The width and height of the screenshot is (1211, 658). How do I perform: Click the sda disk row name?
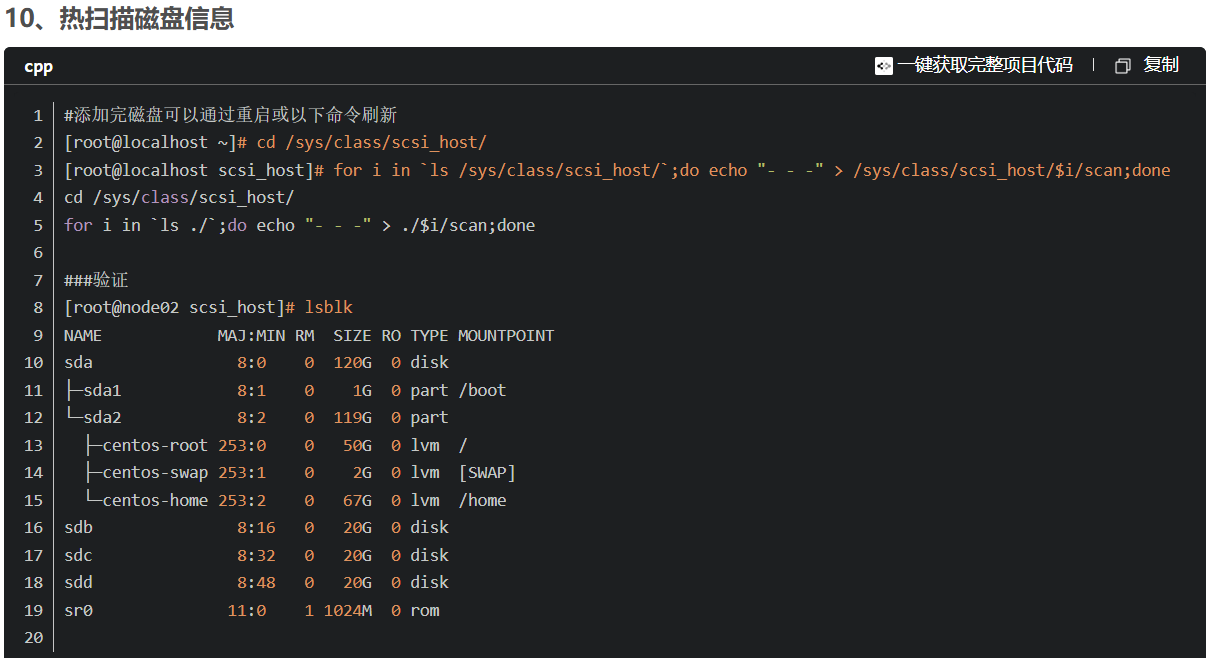click(x=78, y=362)
